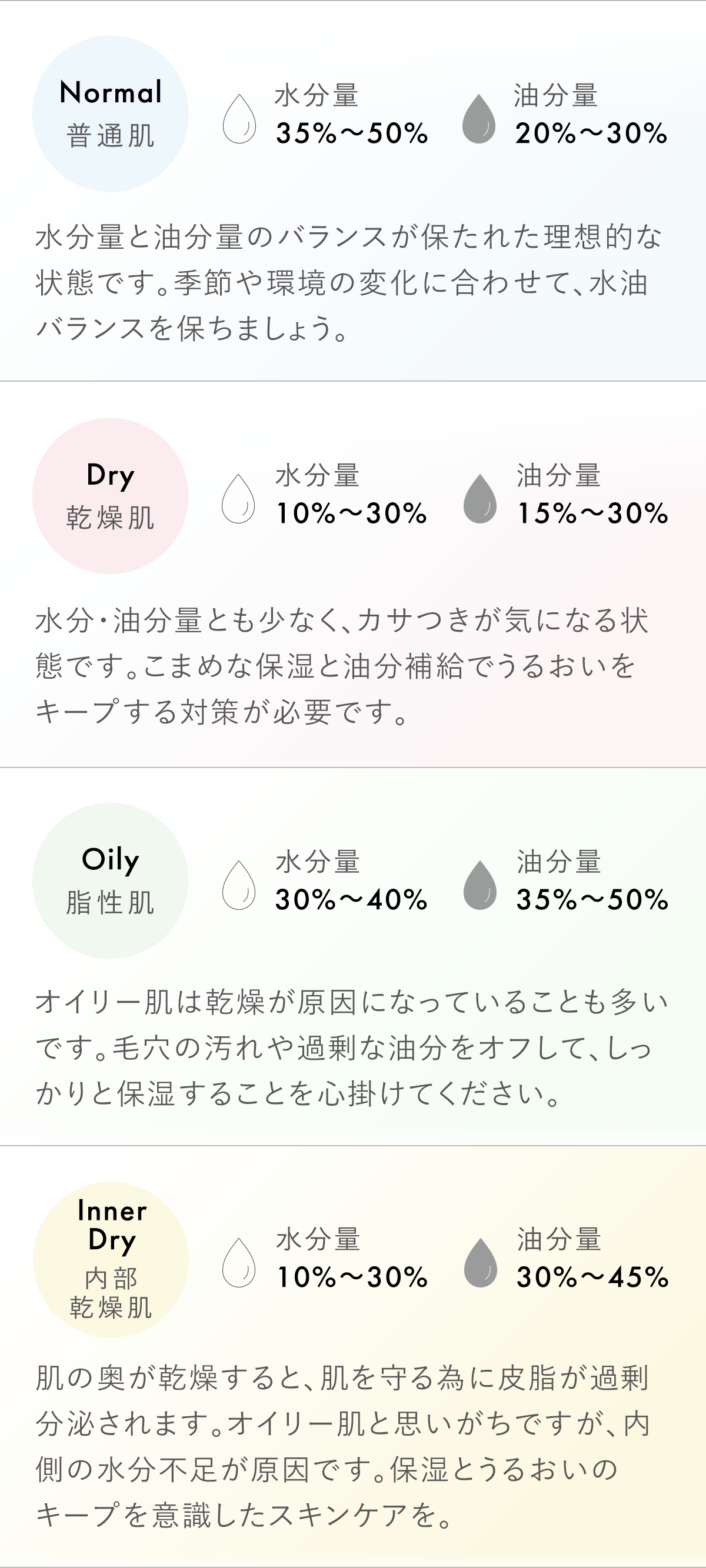Tap the gray oil drop in Dry row
The width and height of the screenshot is (706, 1568).
[480, 499]
